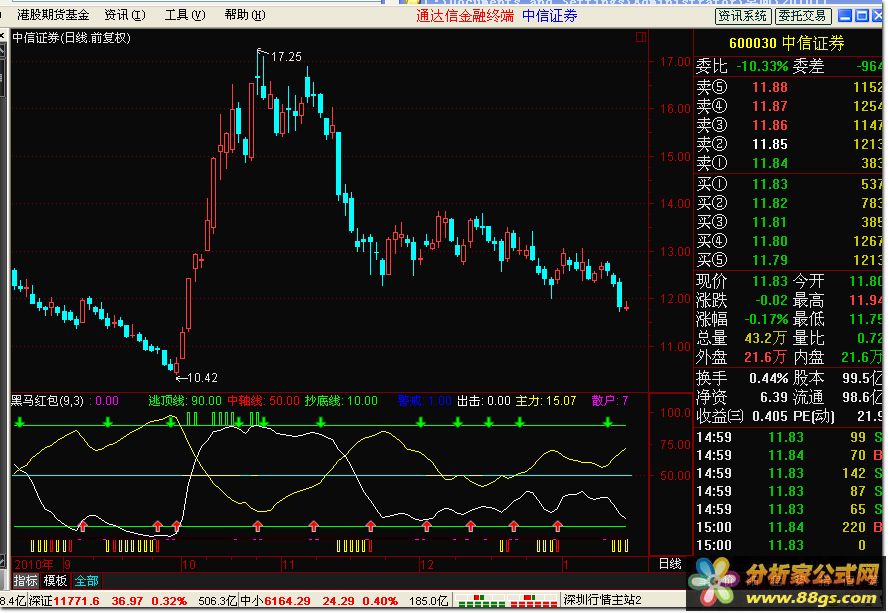Select the 买① 11.83 bid row
Screen dimensions: 888x613
coord(788,184)
